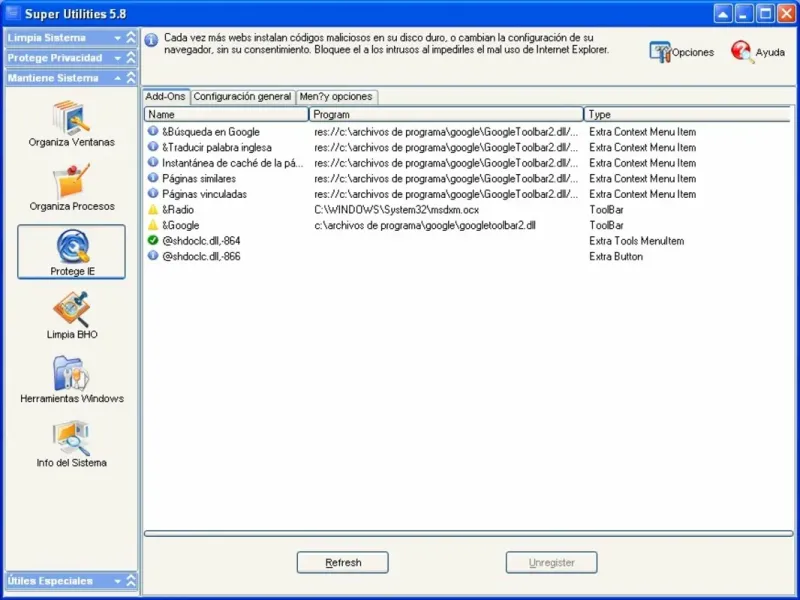The image size is (800, 600).
Task: Sort list by Name column header
Action: coord(227,114)
